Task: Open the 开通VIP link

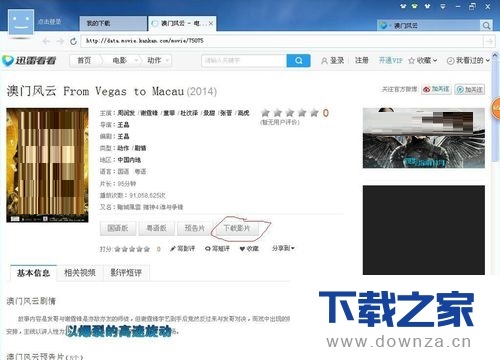Action: [x=390, y=60]
